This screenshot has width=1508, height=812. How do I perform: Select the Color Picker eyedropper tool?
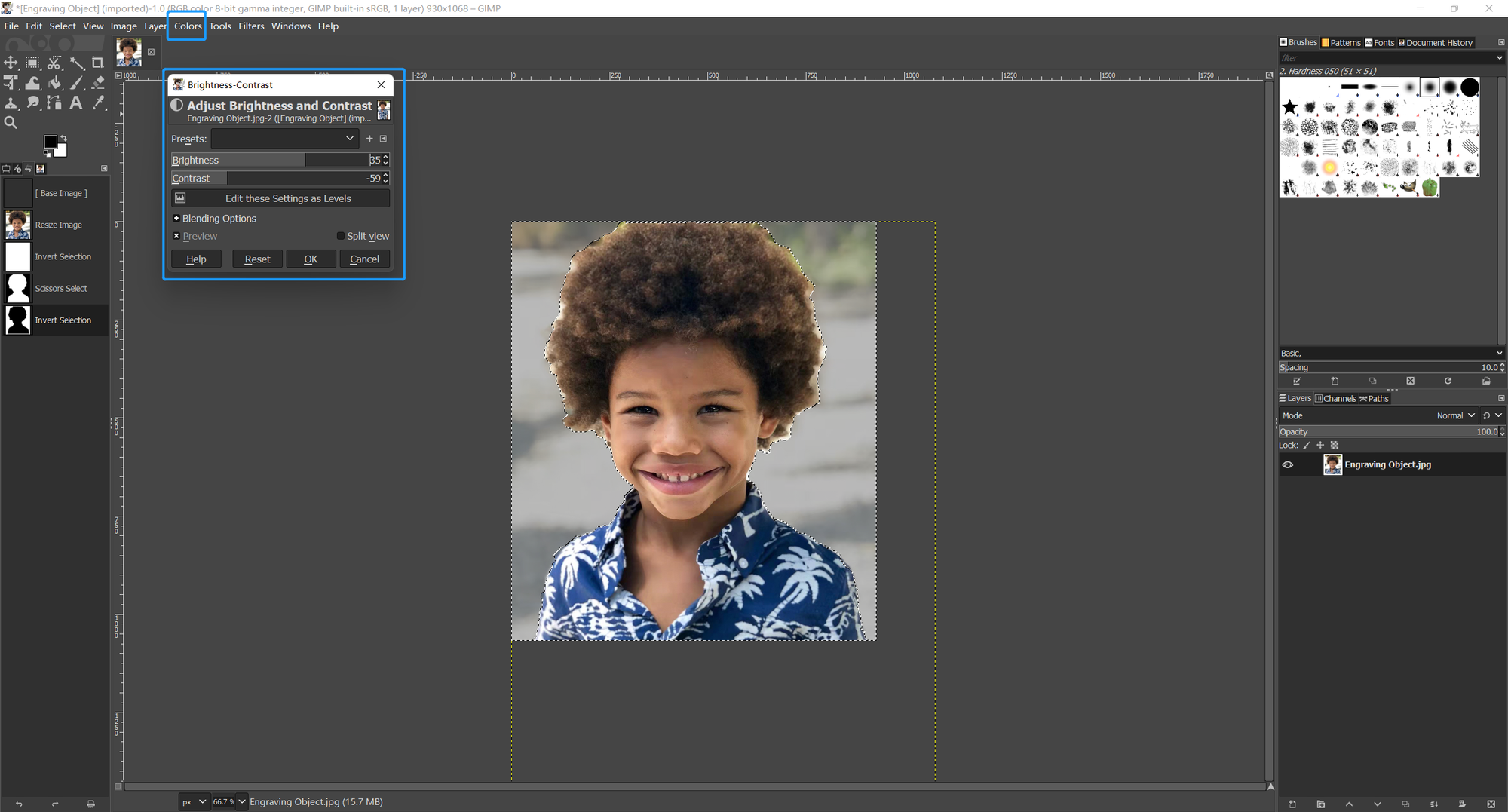98,103
